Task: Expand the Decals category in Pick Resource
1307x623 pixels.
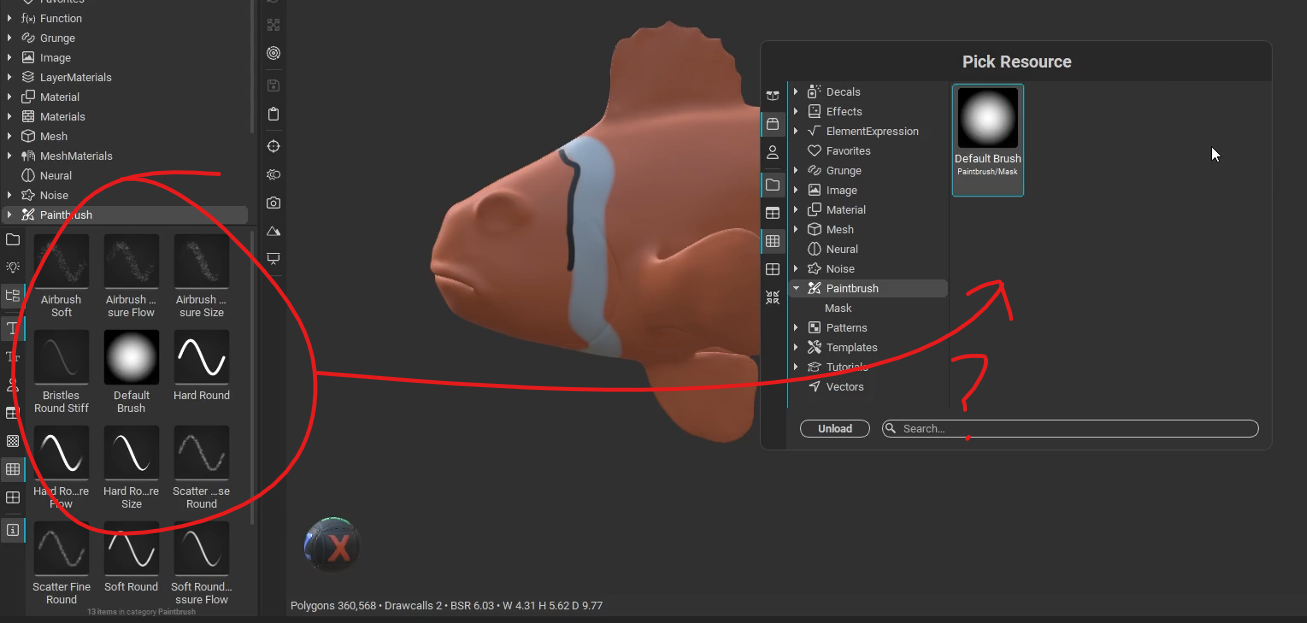Action: [x=796, y=92]
